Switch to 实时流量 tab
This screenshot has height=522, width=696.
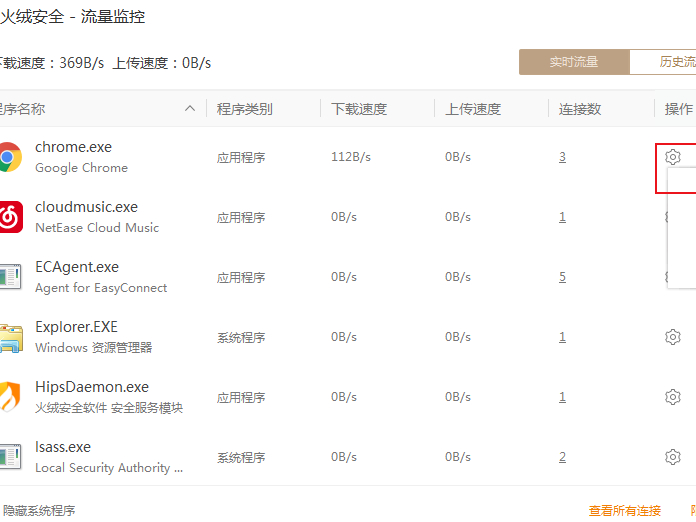574,62
